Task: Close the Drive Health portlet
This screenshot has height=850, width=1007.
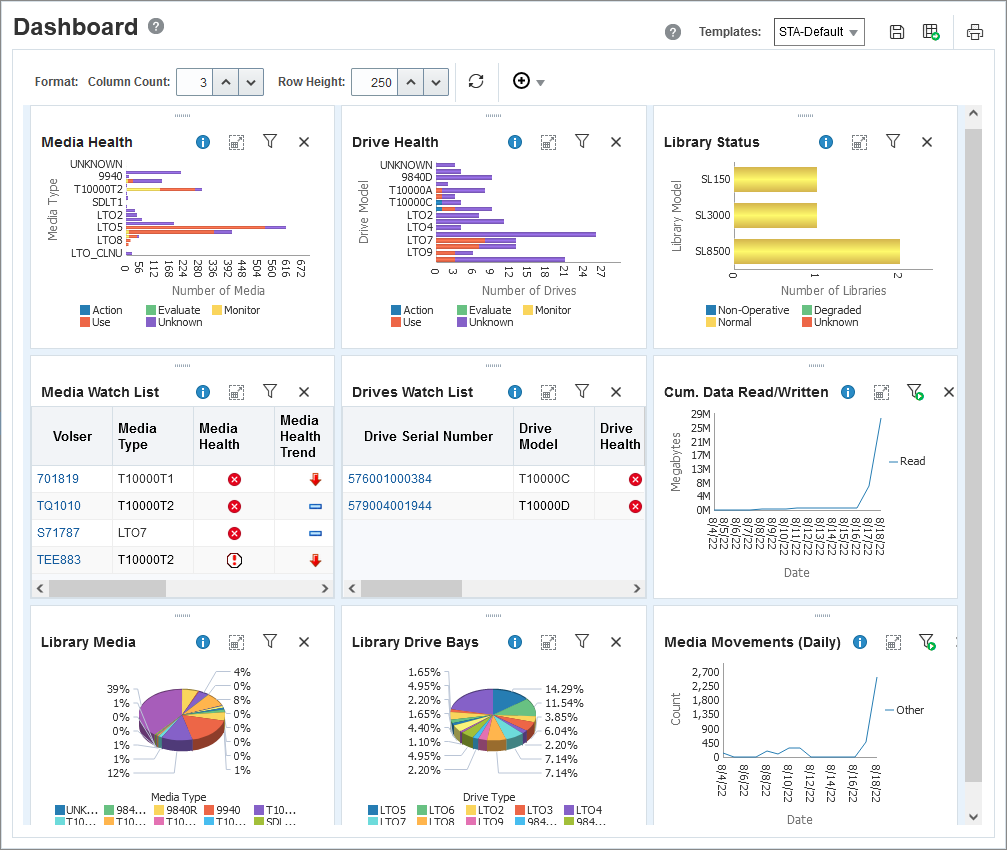Action: coord(616,142)
